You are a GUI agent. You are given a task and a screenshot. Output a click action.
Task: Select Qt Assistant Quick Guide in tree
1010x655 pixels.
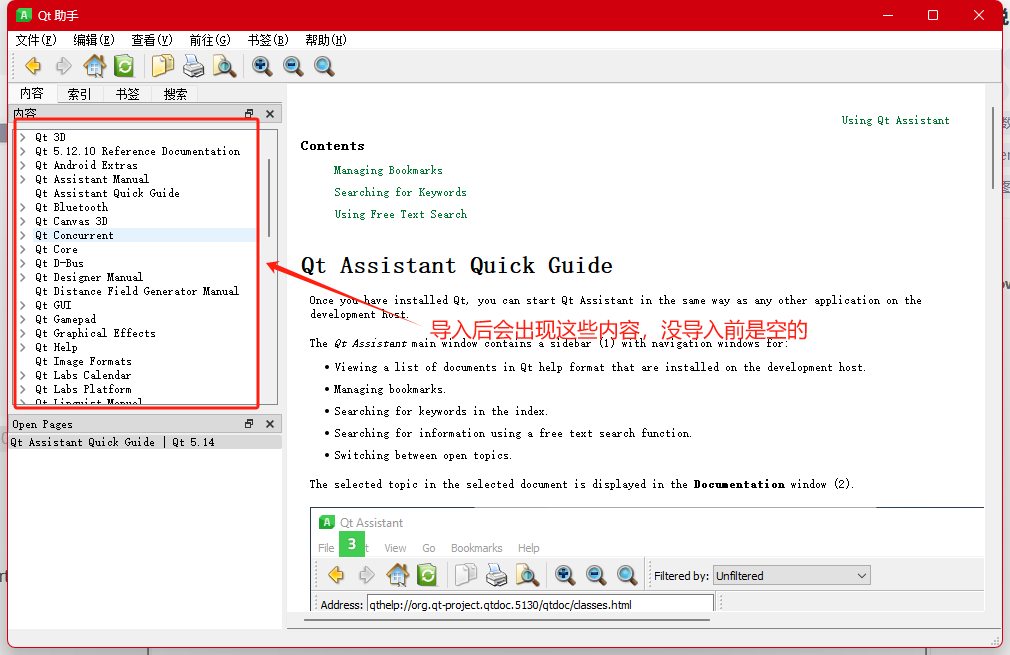107,193
